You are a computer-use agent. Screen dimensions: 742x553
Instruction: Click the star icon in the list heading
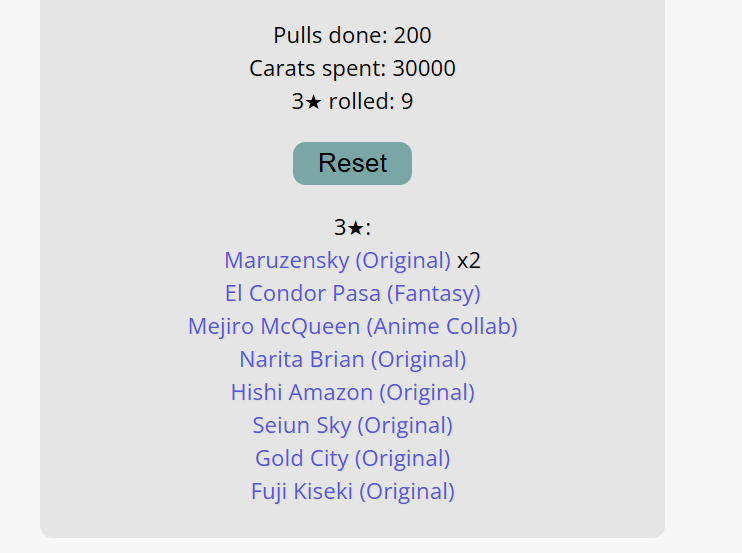pyautogui.click(x=355, y=228)
